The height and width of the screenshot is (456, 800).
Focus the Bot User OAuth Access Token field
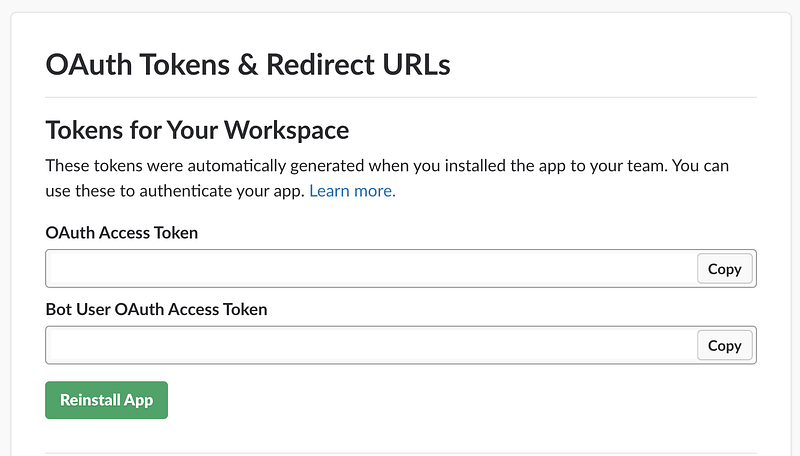tap(373, 345)
